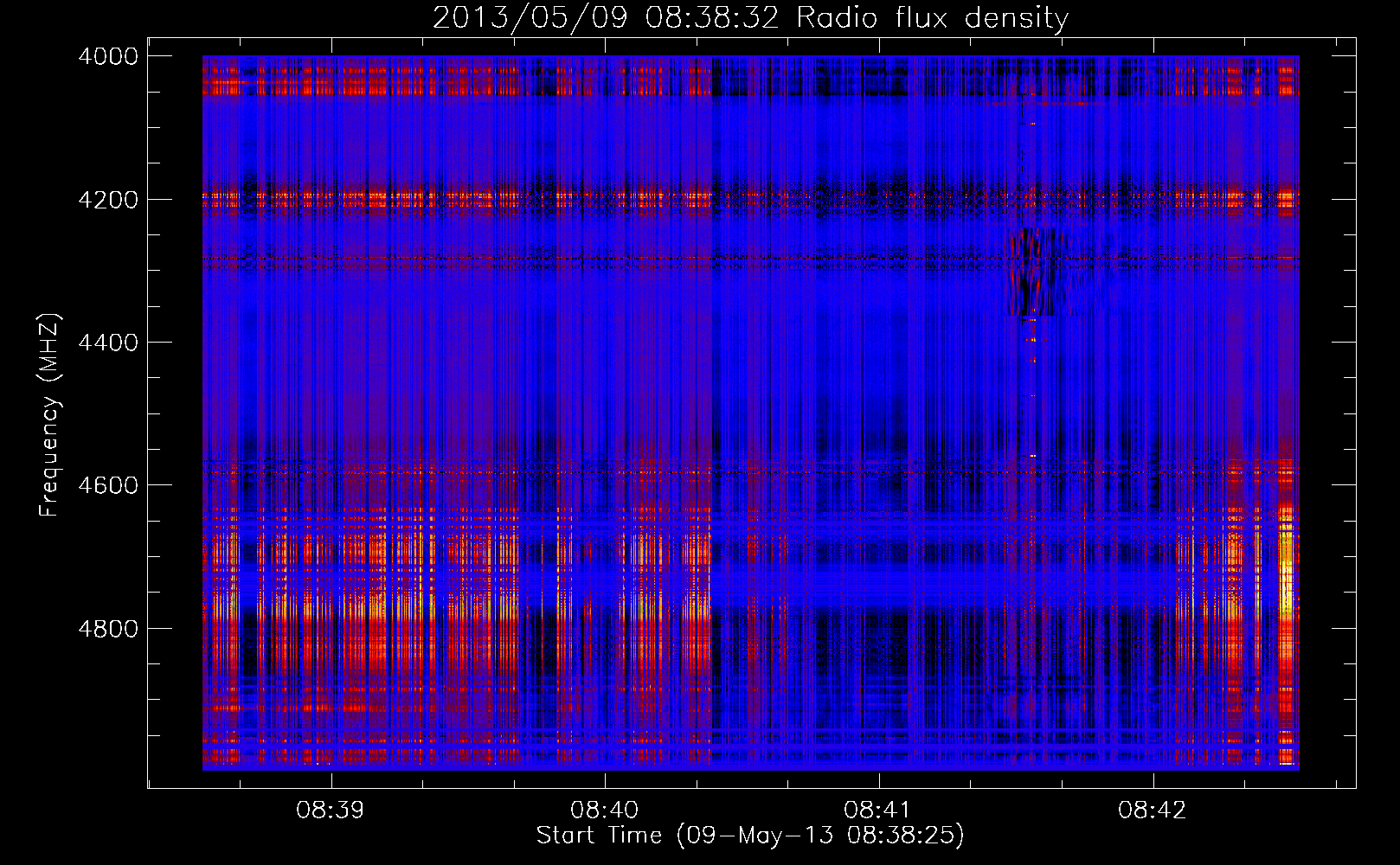Viewport: 1400px width, 865px height.
Task: Select the 4800 frequency axis label
Action: tap(108, 629)
